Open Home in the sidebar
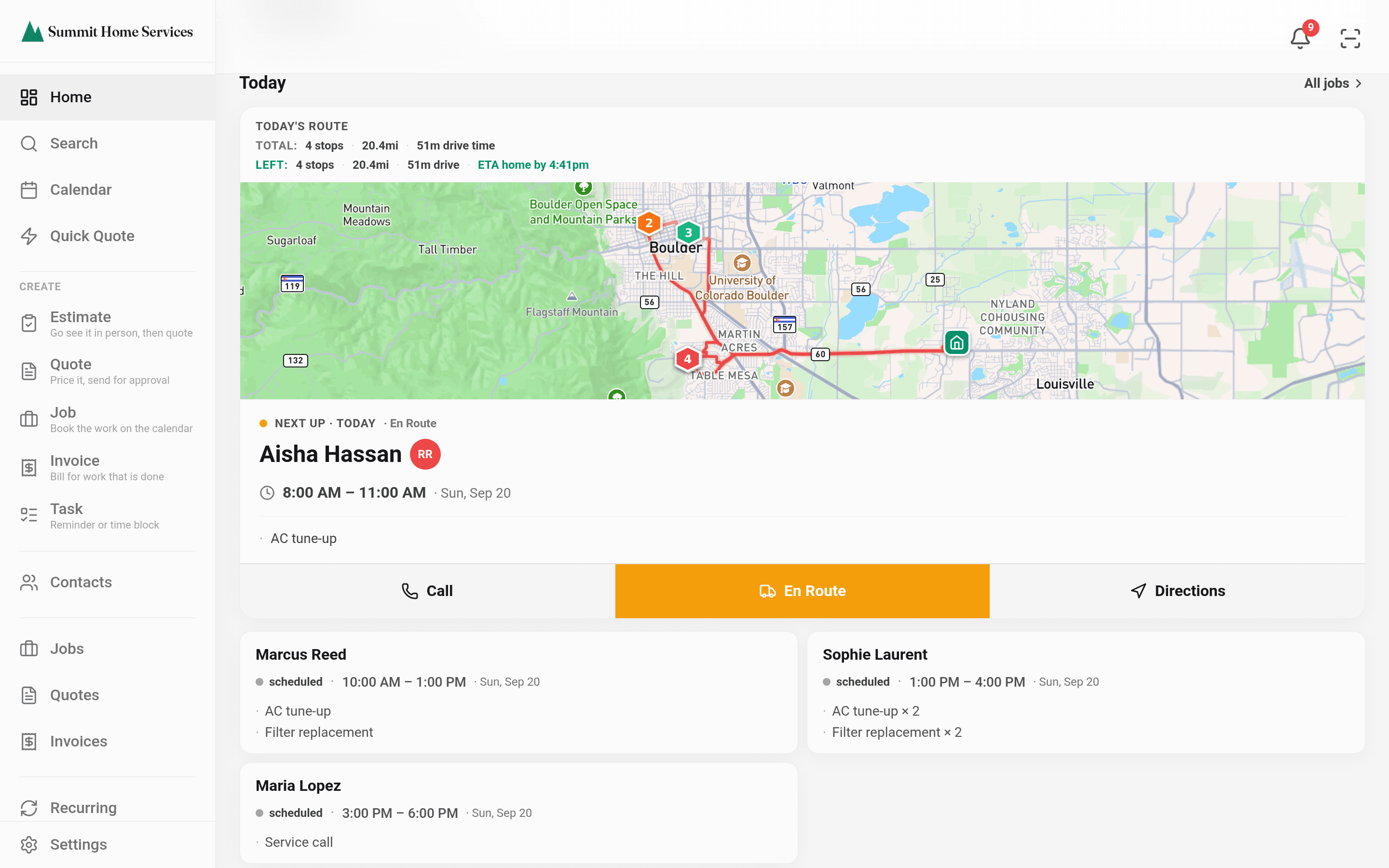Screen dimensions: 1389x868 108,97
